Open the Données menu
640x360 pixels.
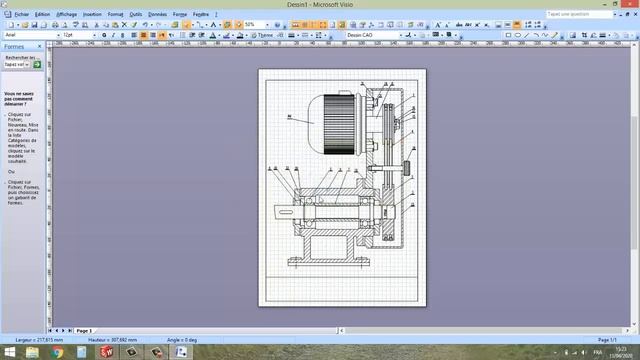158,14
